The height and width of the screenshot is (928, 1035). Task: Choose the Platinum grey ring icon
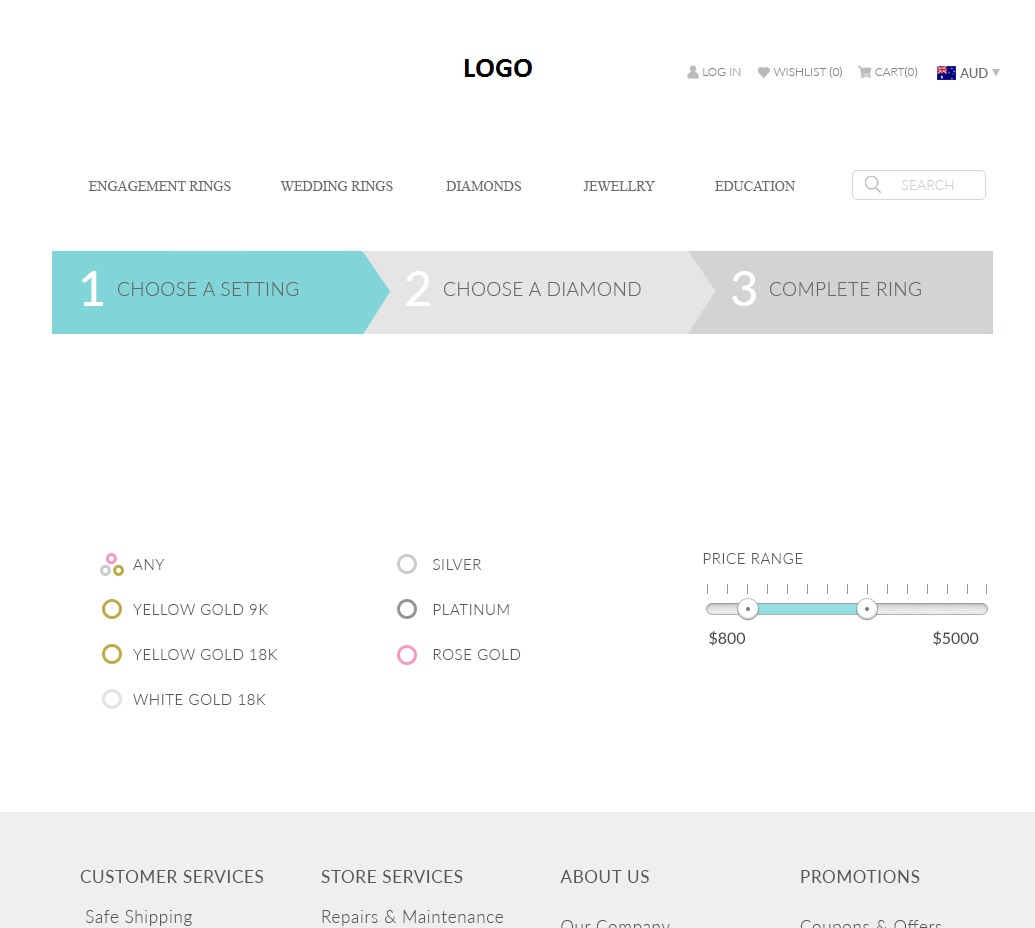407,610
